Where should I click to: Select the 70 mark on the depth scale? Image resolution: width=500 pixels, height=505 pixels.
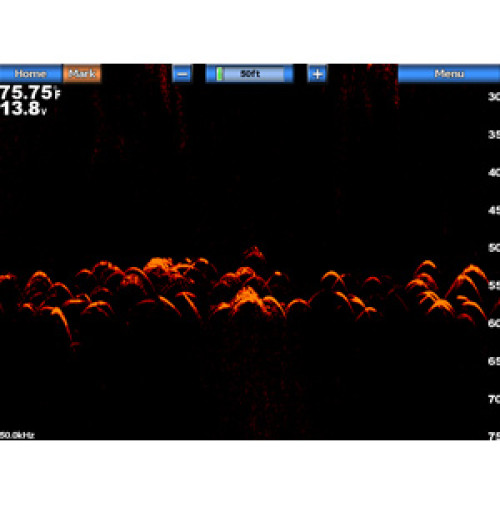(494, 399)
